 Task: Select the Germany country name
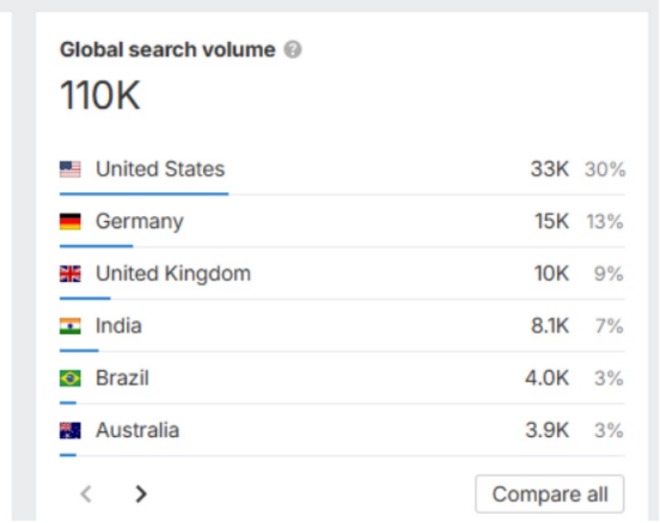140,222
